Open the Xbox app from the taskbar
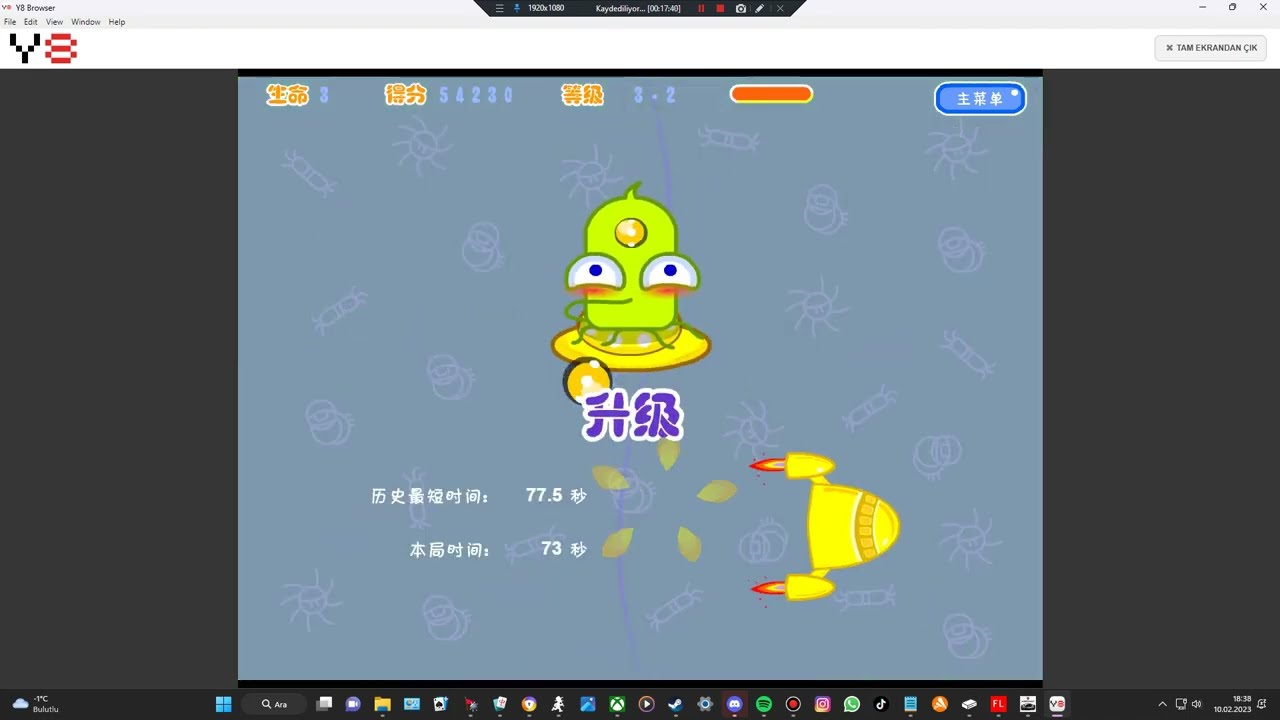This screenshot has width=1280, height=720. tap(617, 704)
